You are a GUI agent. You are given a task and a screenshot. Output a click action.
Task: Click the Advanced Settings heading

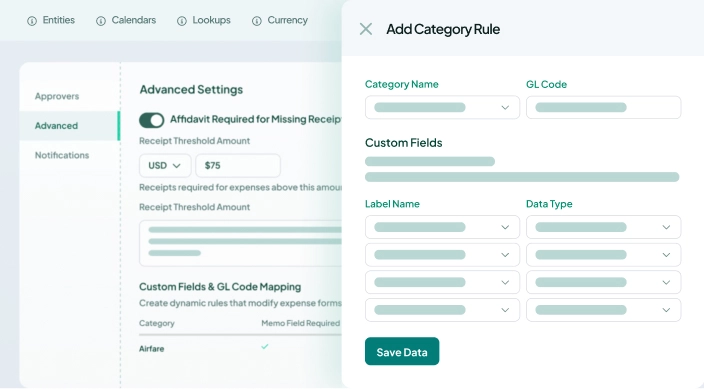tap(191, 89)
